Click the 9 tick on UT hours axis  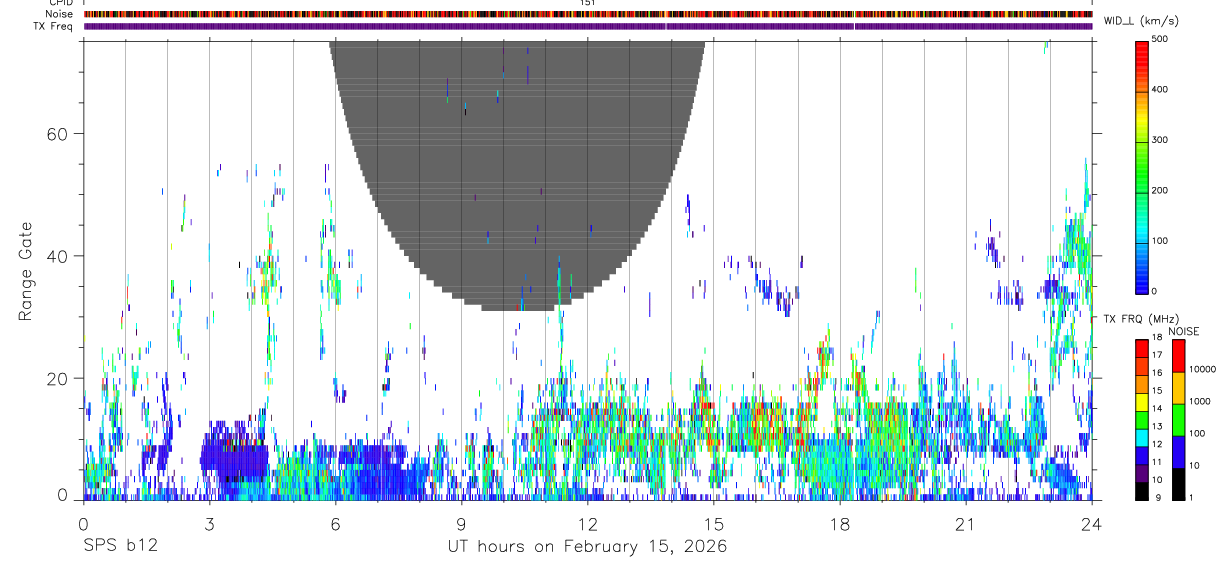[461, 524]
